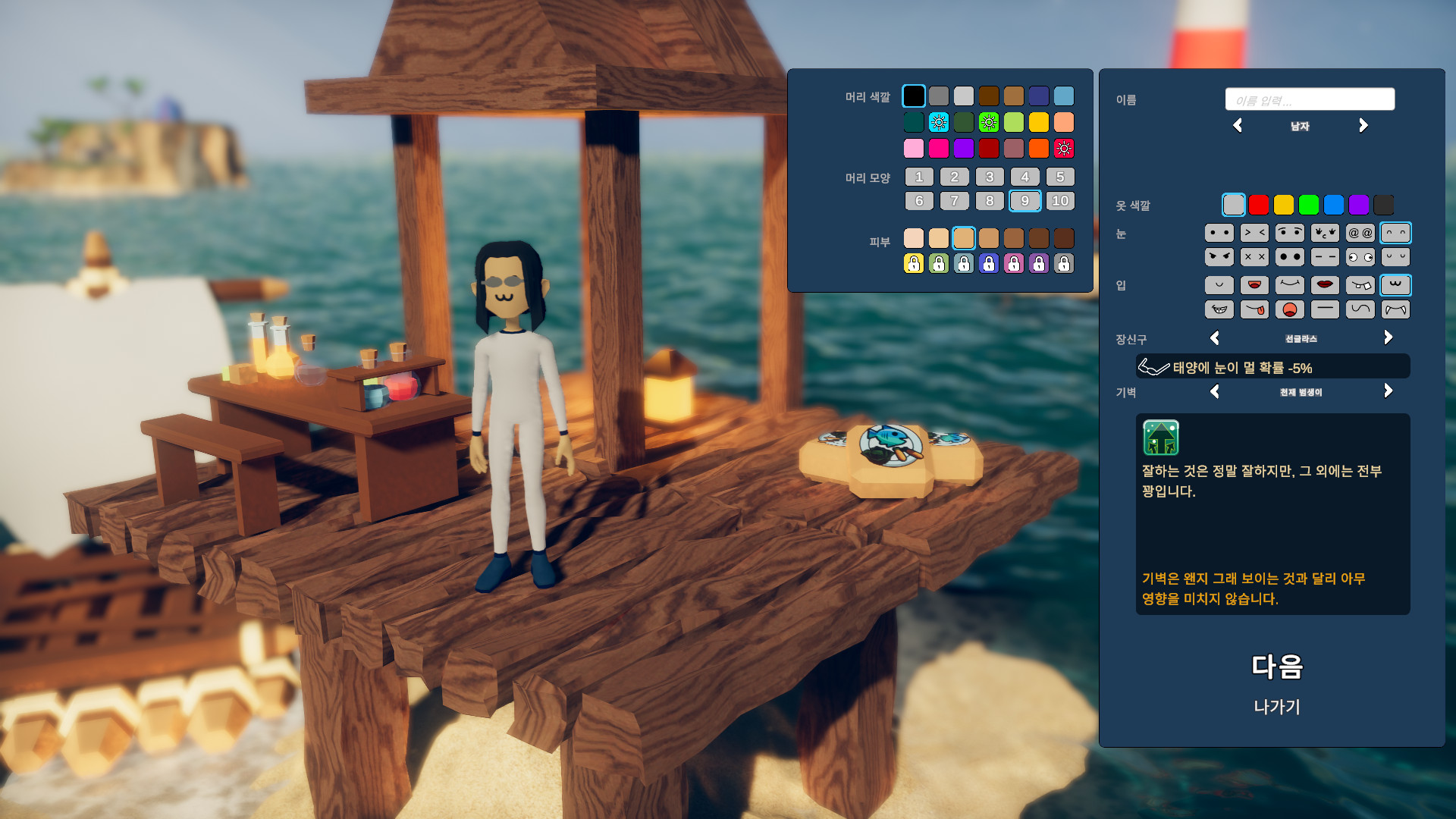This screenshot has height=819, width=1456.
Task: Choose the X X eyes style
Action: coord(1254,257)
